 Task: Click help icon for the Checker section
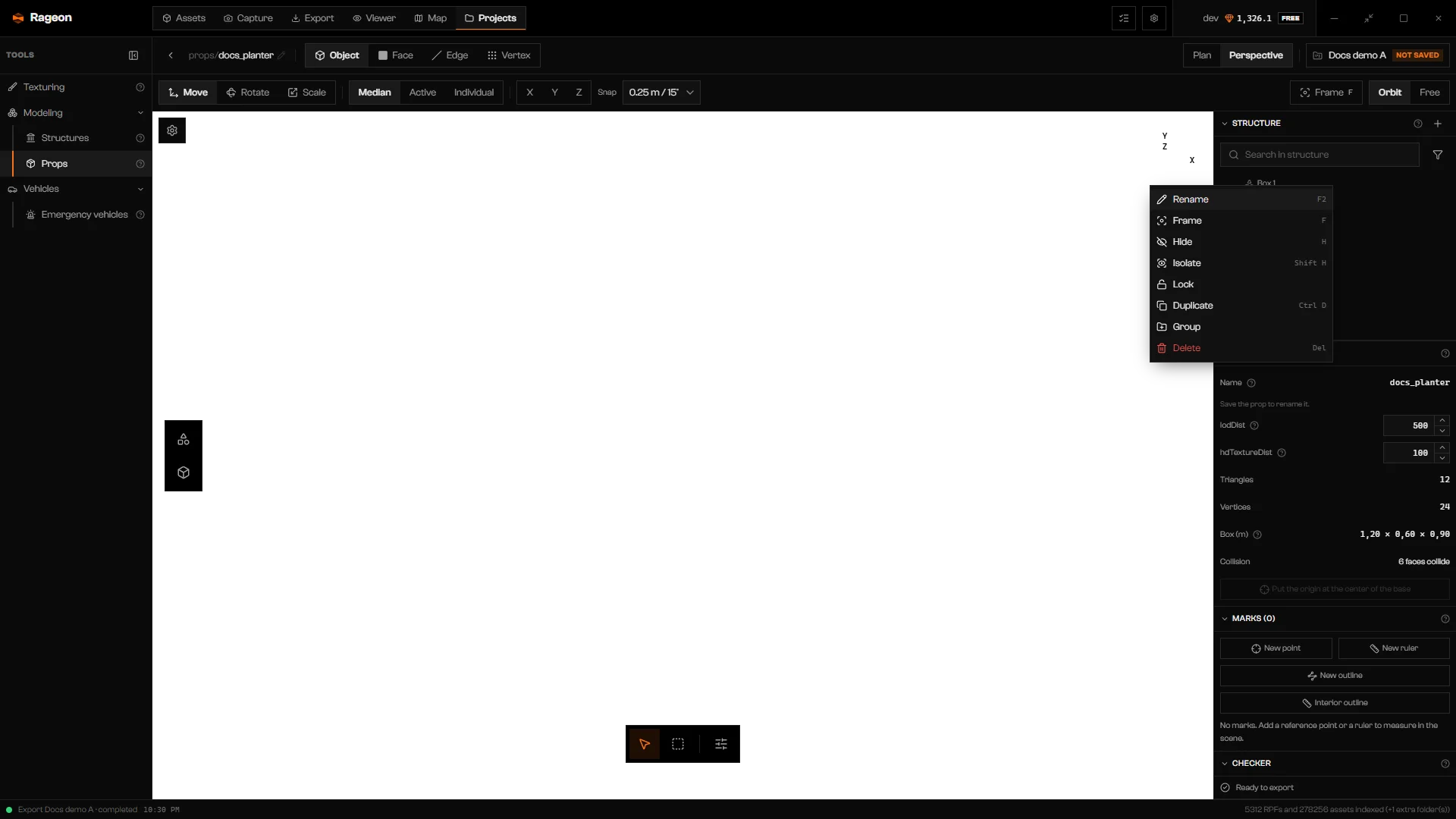click(1445, 764)
